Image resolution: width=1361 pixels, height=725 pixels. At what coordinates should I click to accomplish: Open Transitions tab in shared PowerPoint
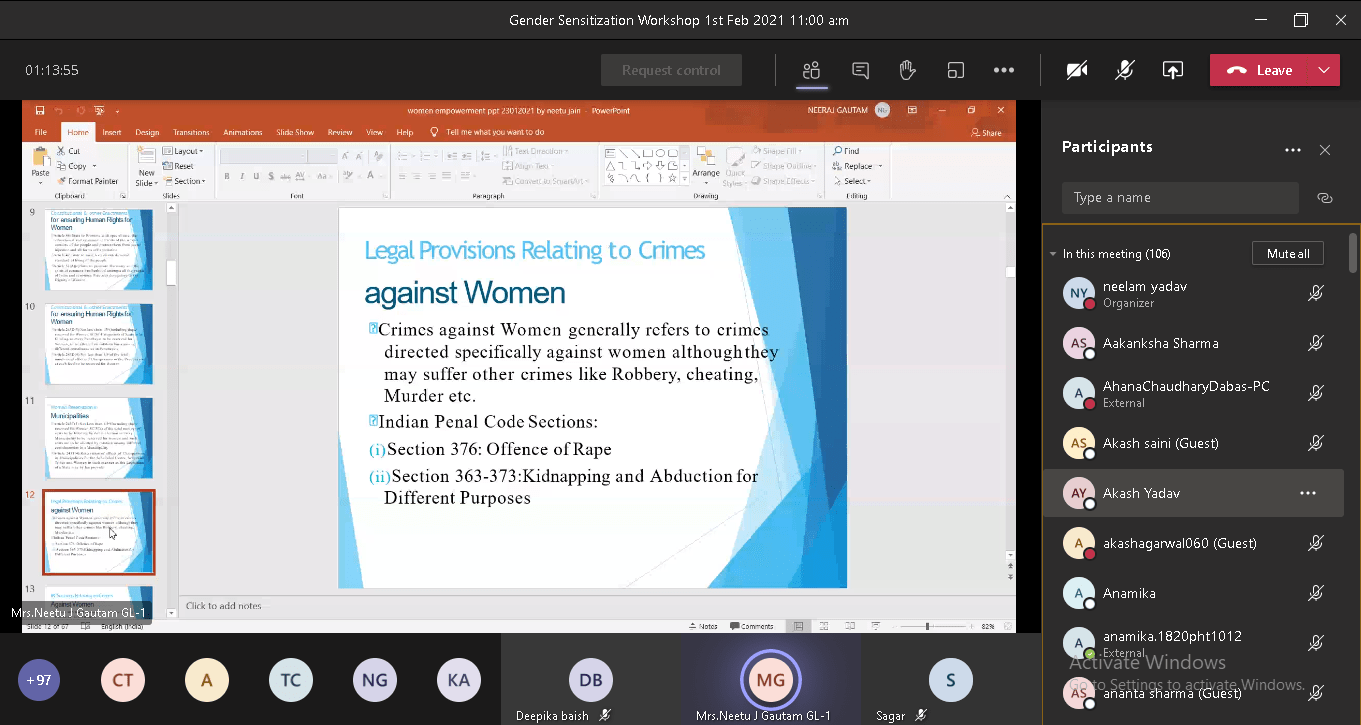(x=191, y=132)
